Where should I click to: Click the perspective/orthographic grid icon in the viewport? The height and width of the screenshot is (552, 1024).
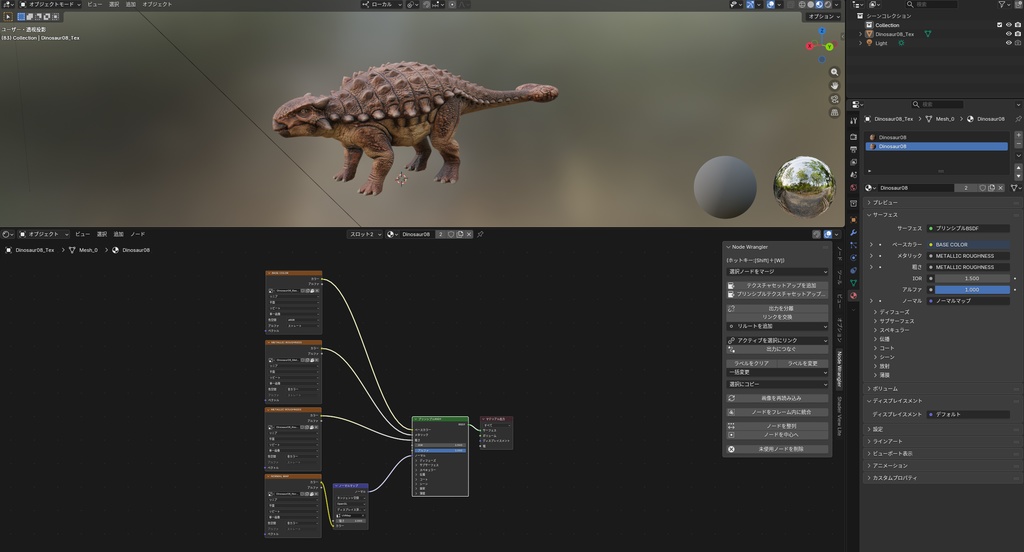coord(834,113)
